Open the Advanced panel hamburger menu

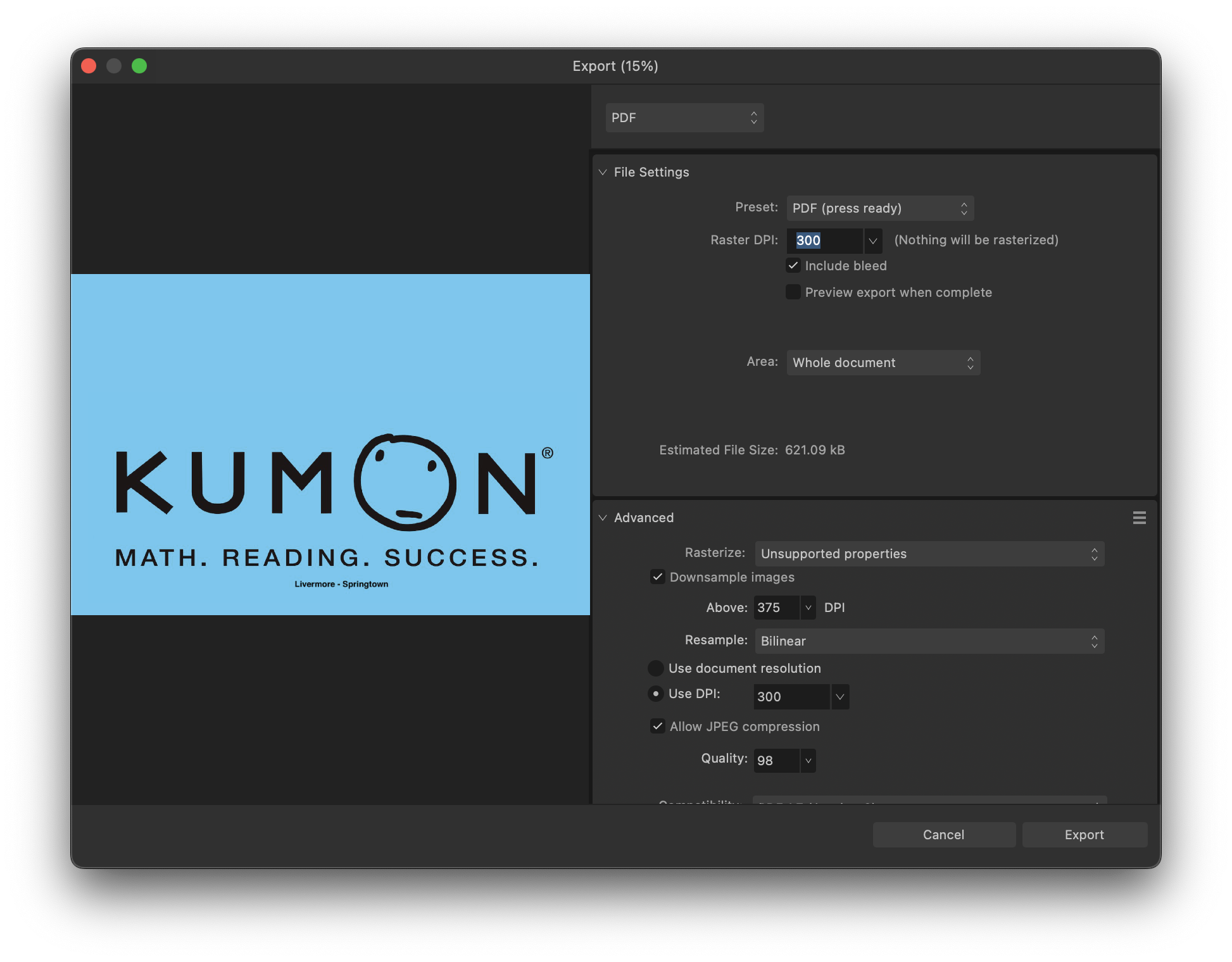(1139, 518)
